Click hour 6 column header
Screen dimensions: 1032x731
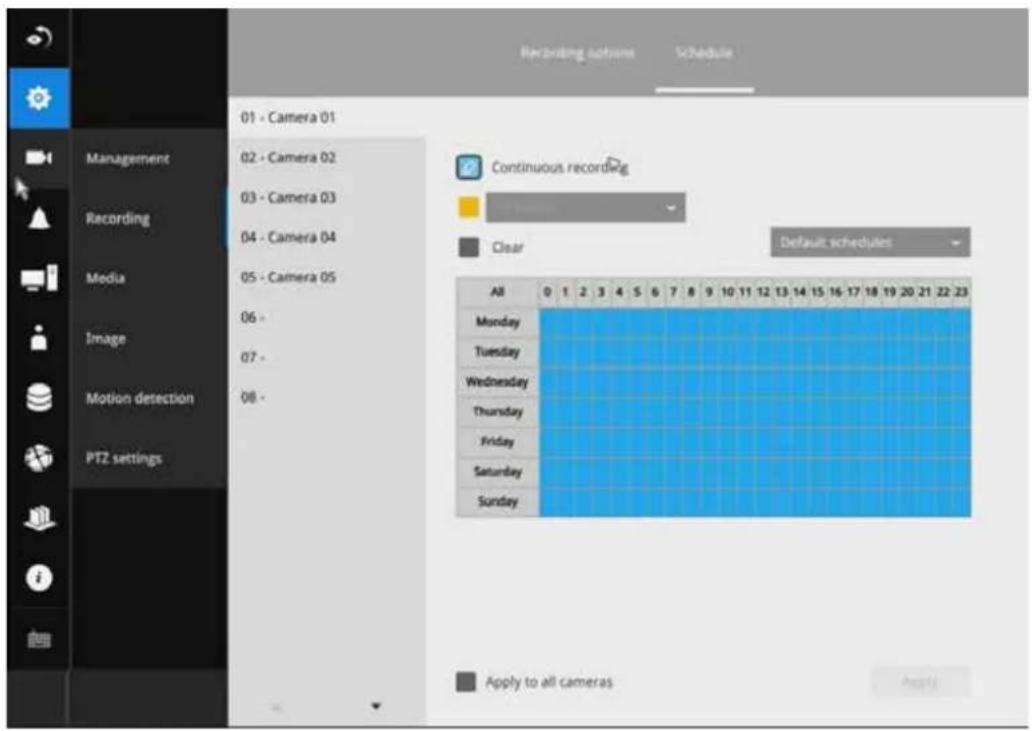pyautogui.click(x=656, y=291)
